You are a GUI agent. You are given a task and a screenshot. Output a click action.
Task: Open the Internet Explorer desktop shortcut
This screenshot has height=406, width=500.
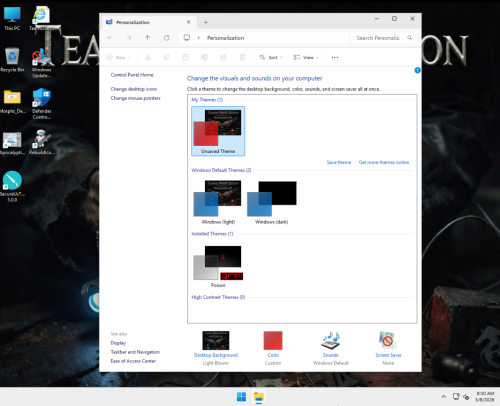pyautogui.click(x=41, y=18)
